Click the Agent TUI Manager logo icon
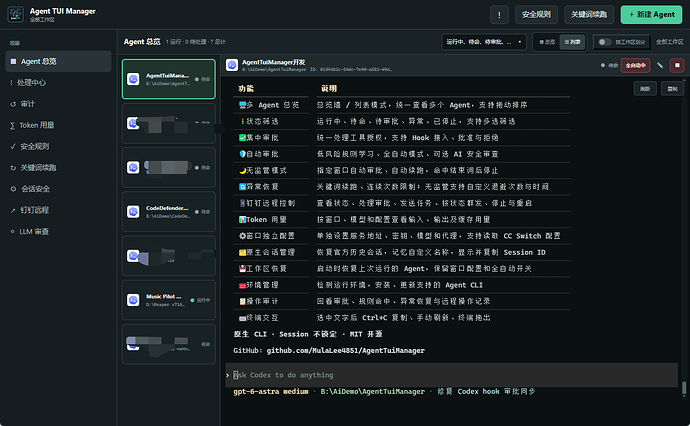 pyautogui.click(x=15, y=14)
